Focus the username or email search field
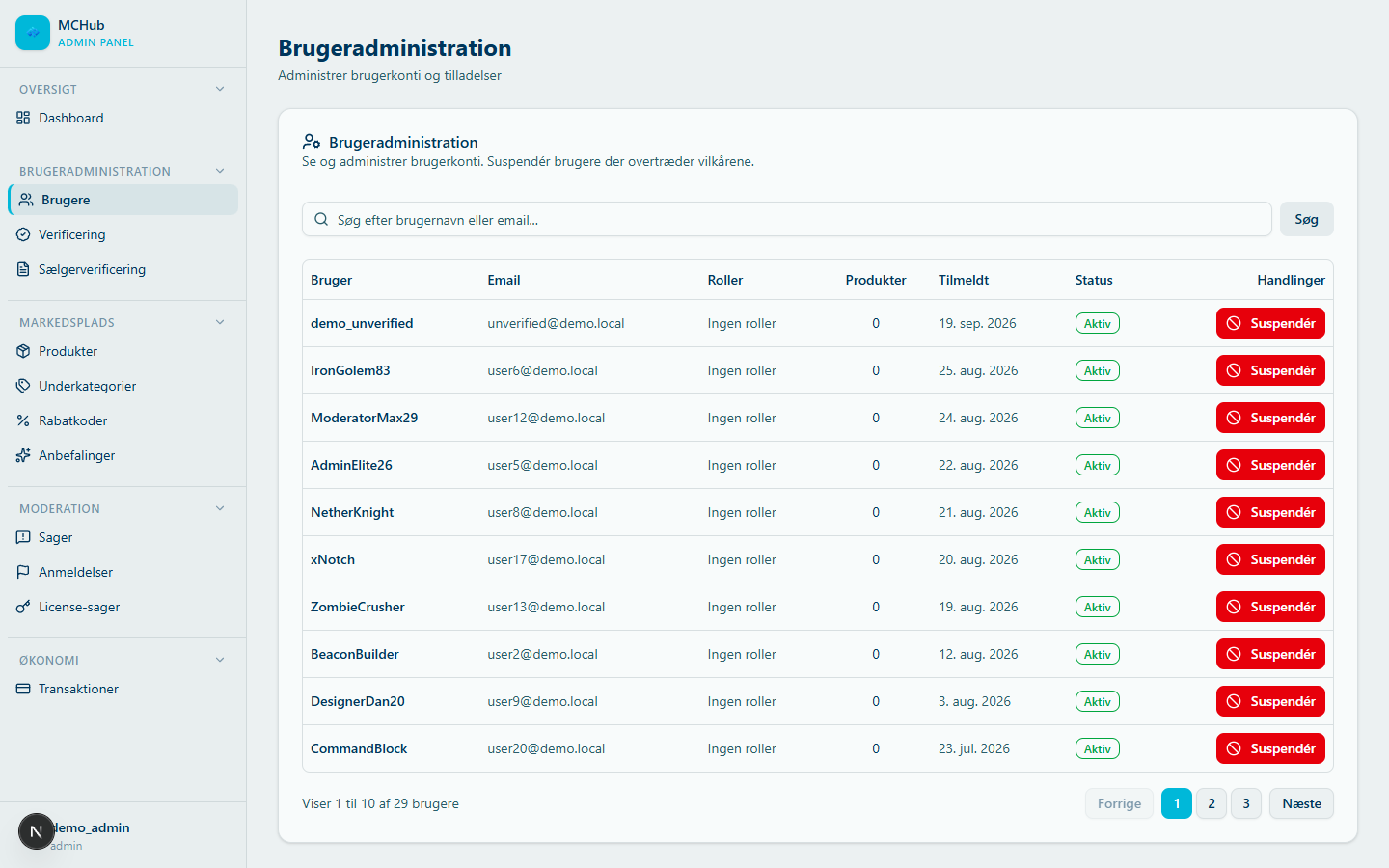Image resolution: width=1389 pixels, height=868 pixels. click(787, 219)
